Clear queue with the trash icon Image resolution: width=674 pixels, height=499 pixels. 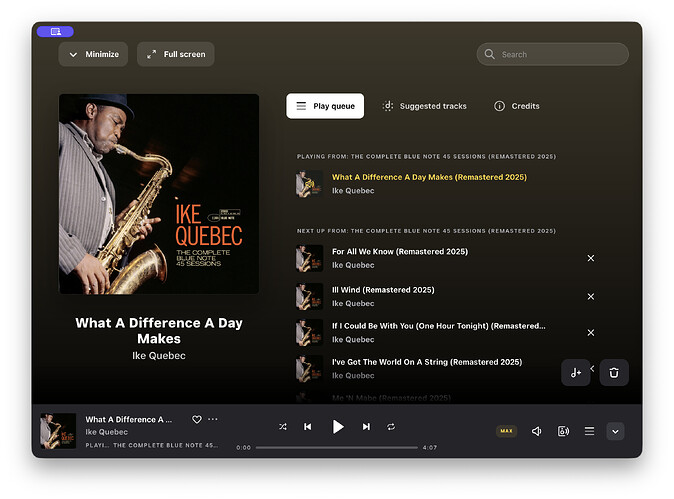tap(614, 373)
